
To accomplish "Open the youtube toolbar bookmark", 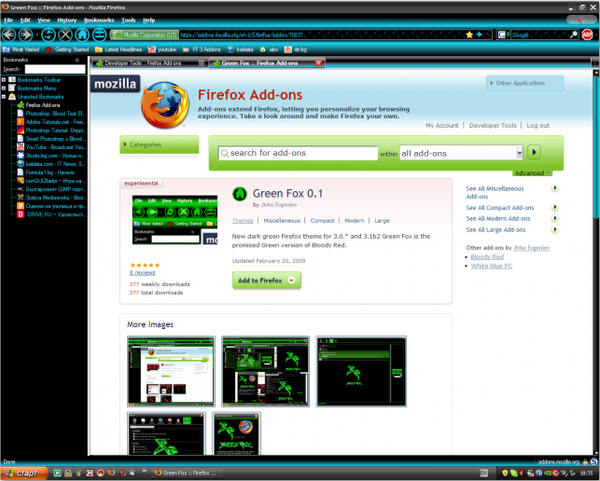I will [x=162, y=49].
